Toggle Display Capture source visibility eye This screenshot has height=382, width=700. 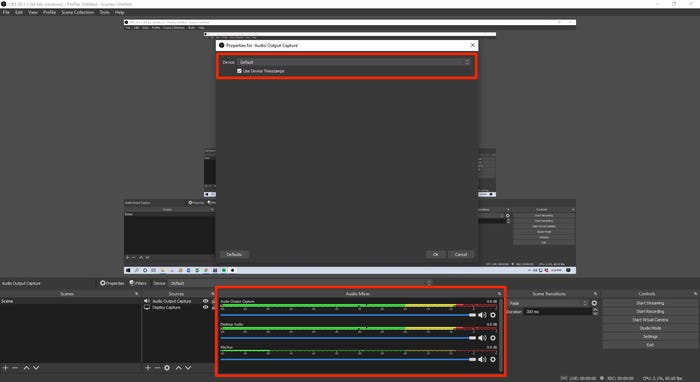205,307
